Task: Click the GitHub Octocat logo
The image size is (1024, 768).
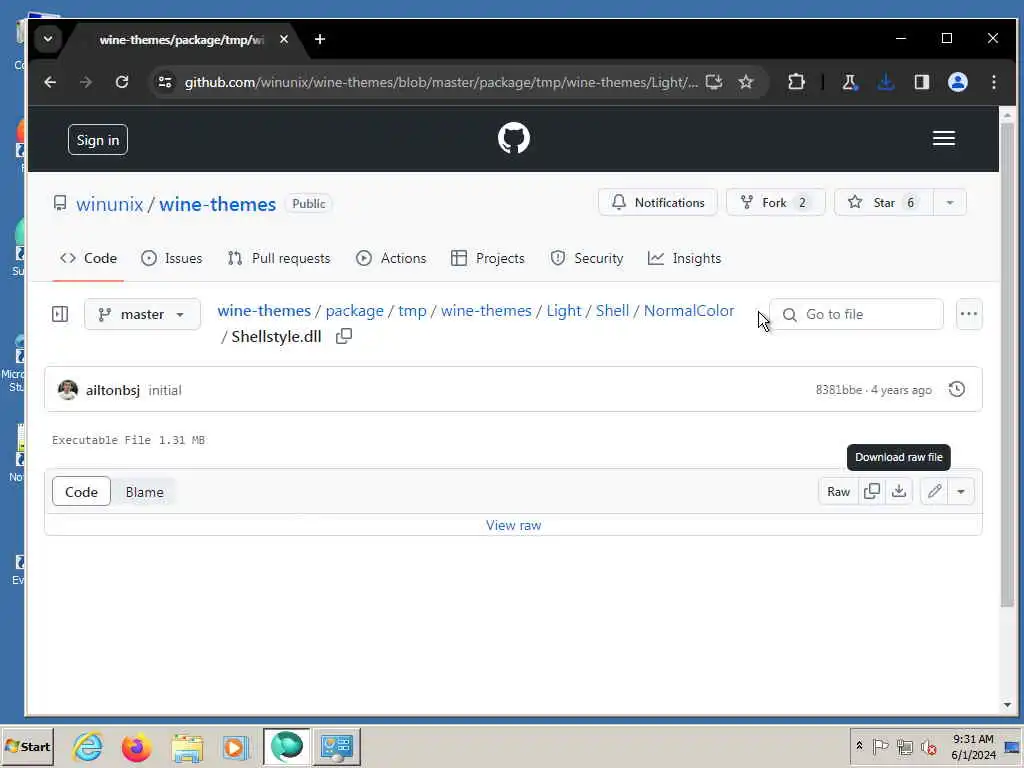Action: point(514,138)
